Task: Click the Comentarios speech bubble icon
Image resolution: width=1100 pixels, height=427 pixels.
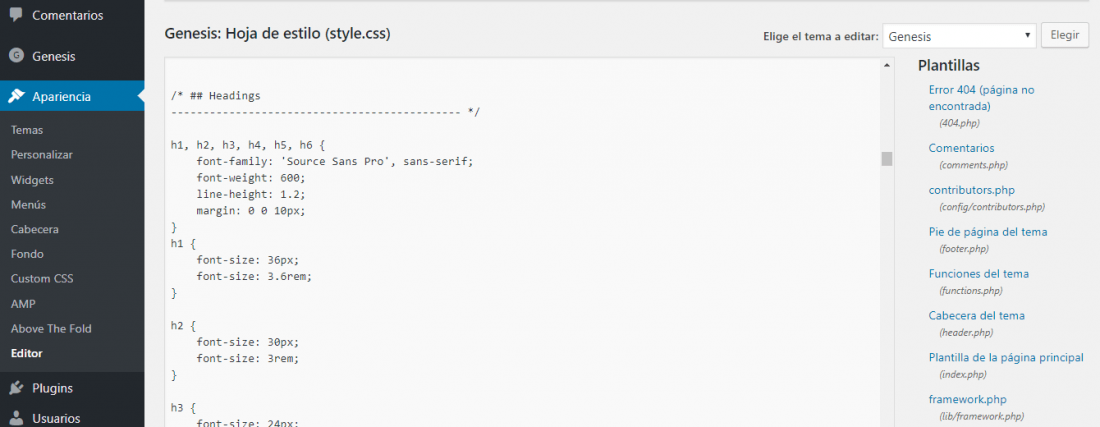Action: pyautogui.click(x=16, y=15)
